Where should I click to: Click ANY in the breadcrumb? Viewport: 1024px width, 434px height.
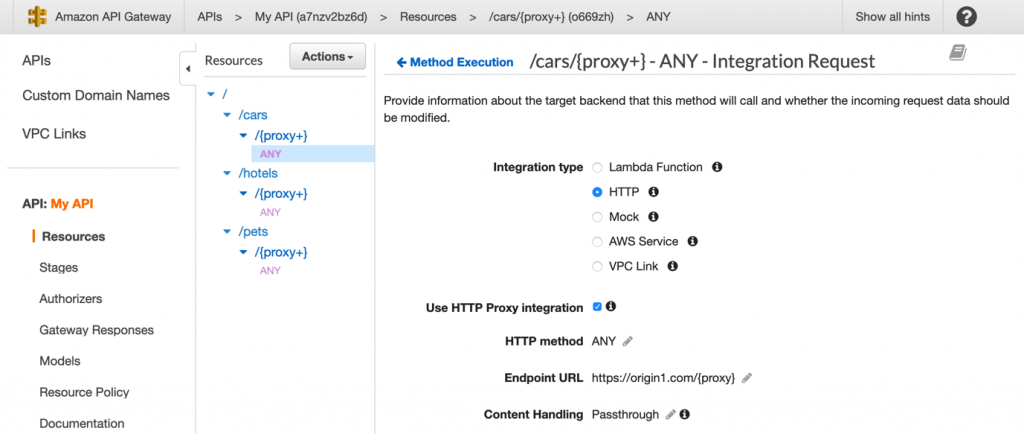click(658, 17)
